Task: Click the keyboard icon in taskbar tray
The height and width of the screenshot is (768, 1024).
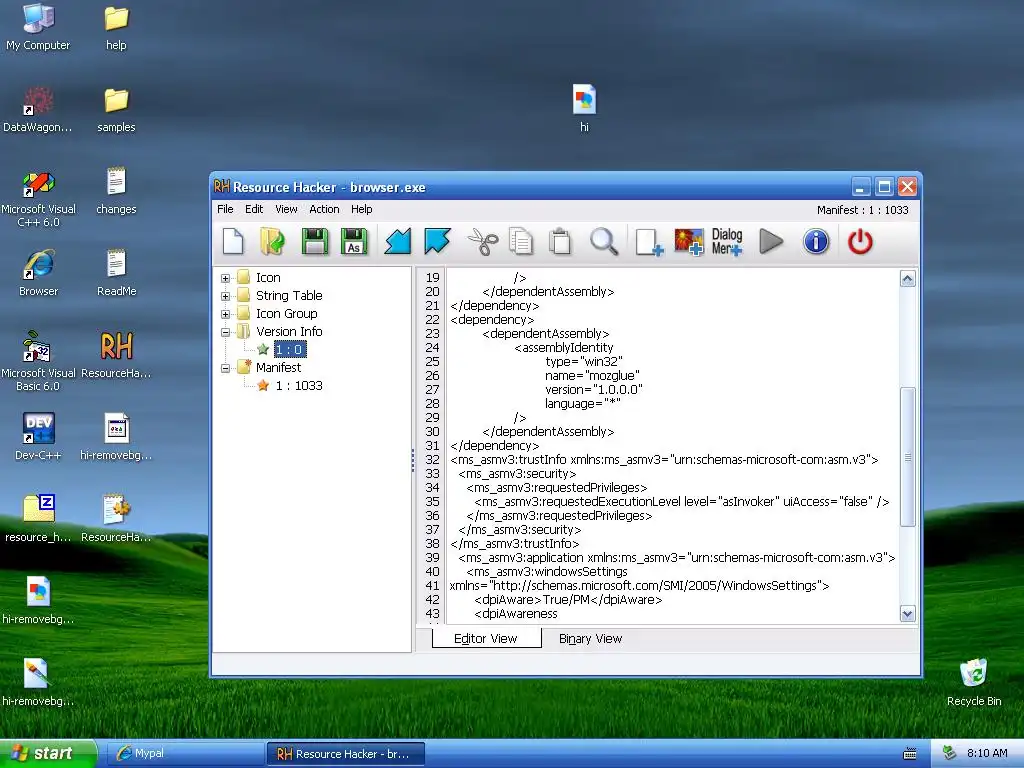Action: (910, 754)
